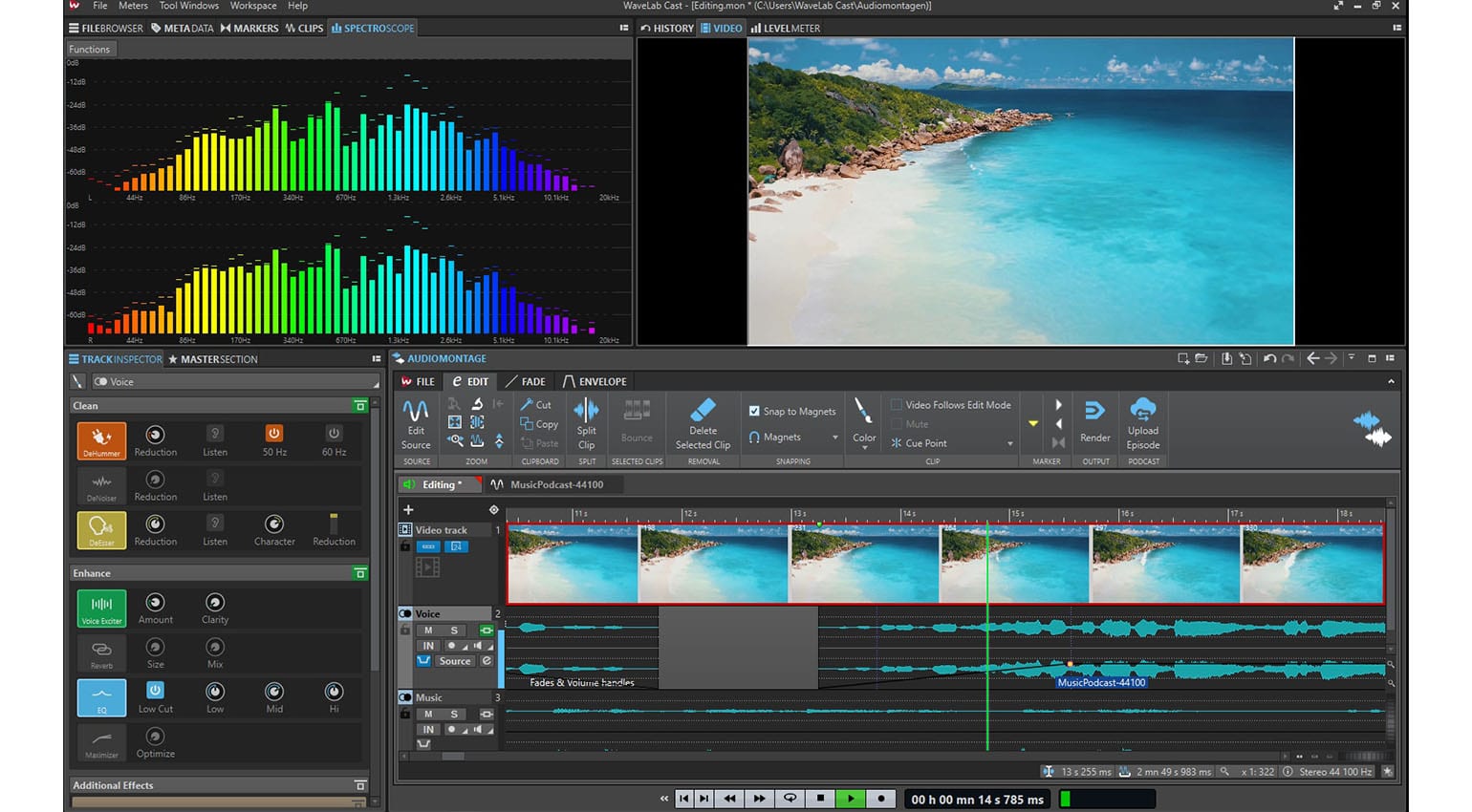
Task: Click the Functions button in Spectroscope
Action: (x=89, y=49)
